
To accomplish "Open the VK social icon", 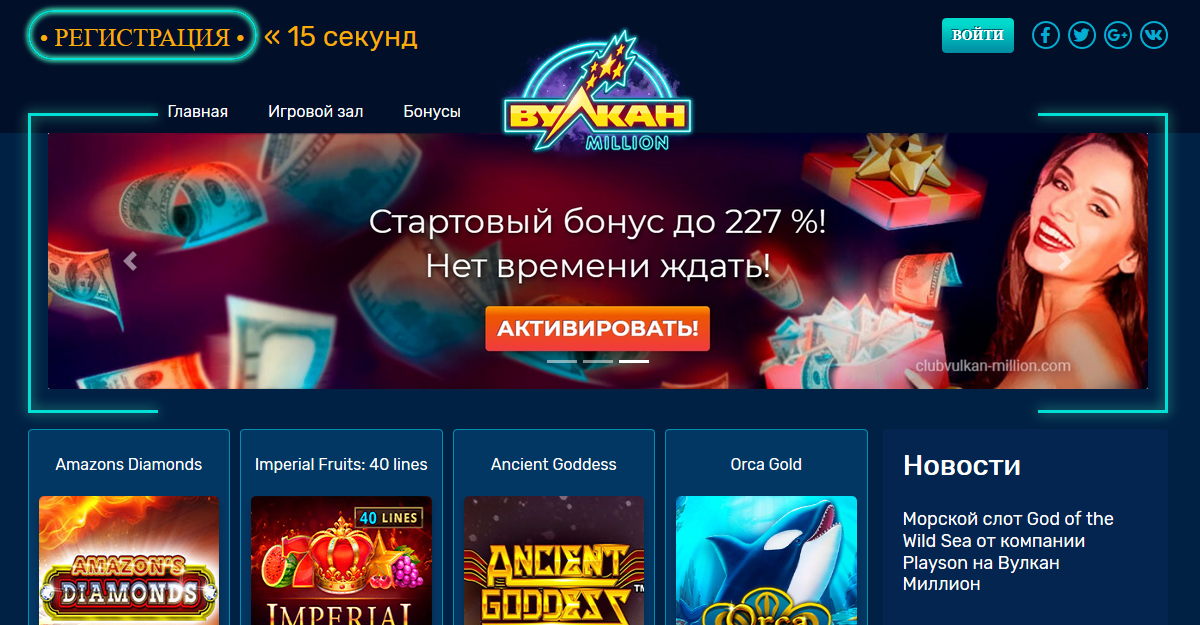I will coord(1154,35).
